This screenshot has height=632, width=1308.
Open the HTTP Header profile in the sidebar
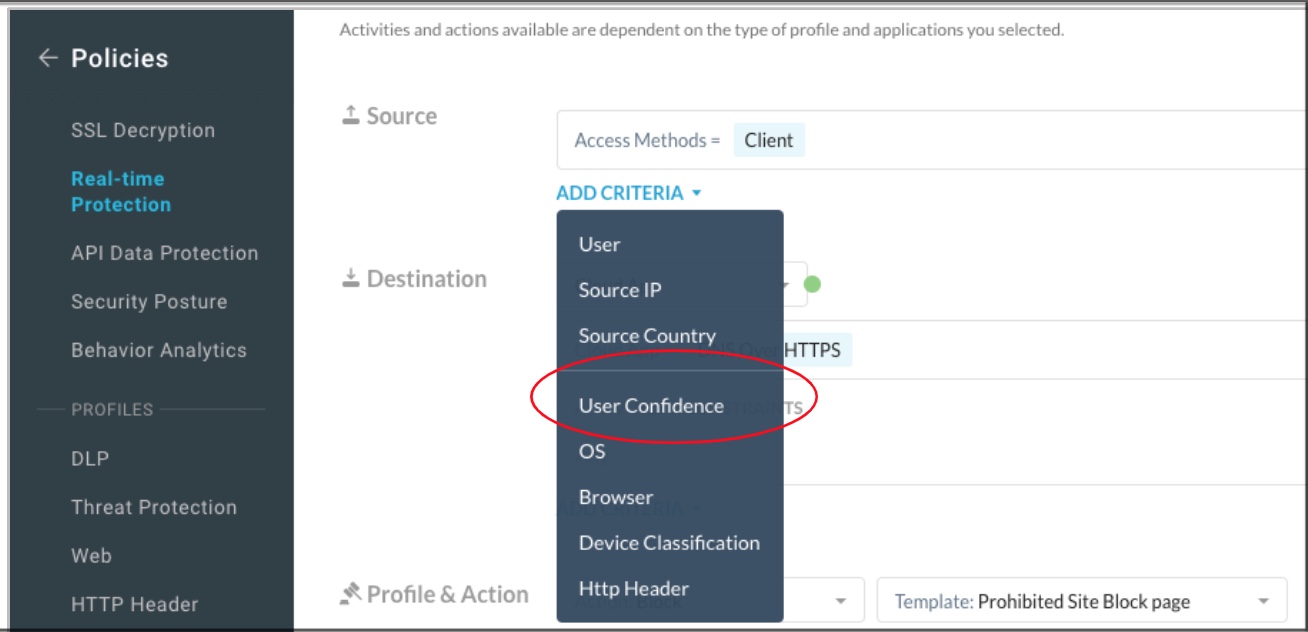tap(135, 604)
